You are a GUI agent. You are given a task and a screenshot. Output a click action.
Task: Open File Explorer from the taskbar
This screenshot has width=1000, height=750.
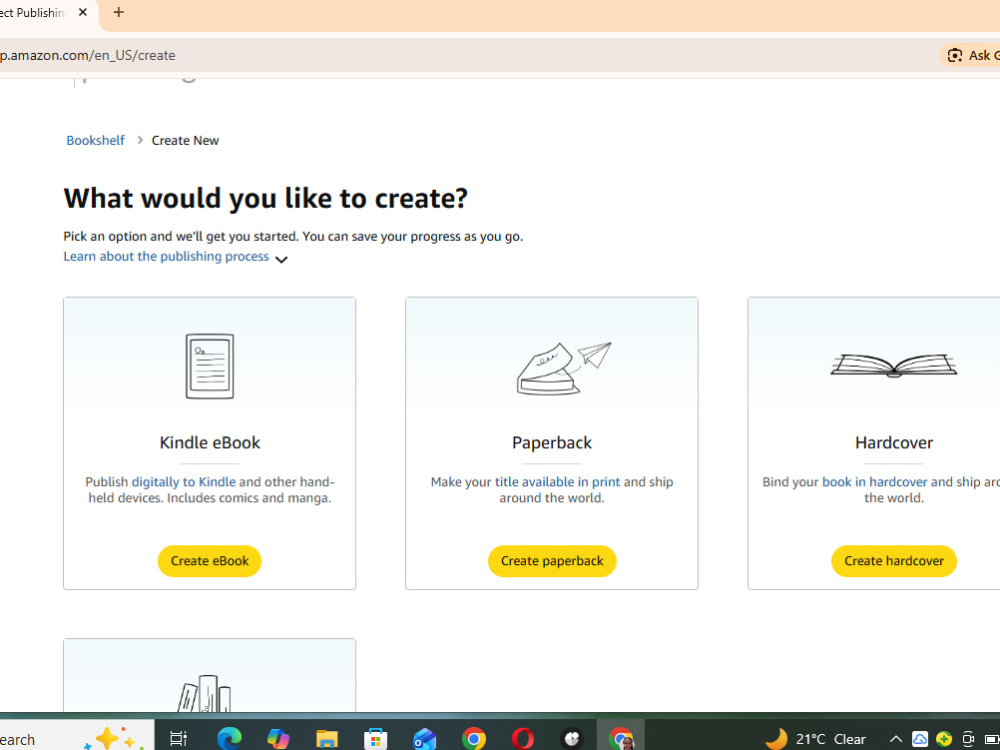pos(327,739)
